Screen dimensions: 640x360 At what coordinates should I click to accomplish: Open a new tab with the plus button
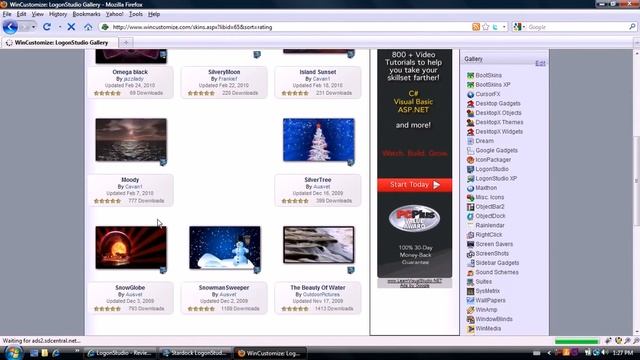click(x=126, y=43)
